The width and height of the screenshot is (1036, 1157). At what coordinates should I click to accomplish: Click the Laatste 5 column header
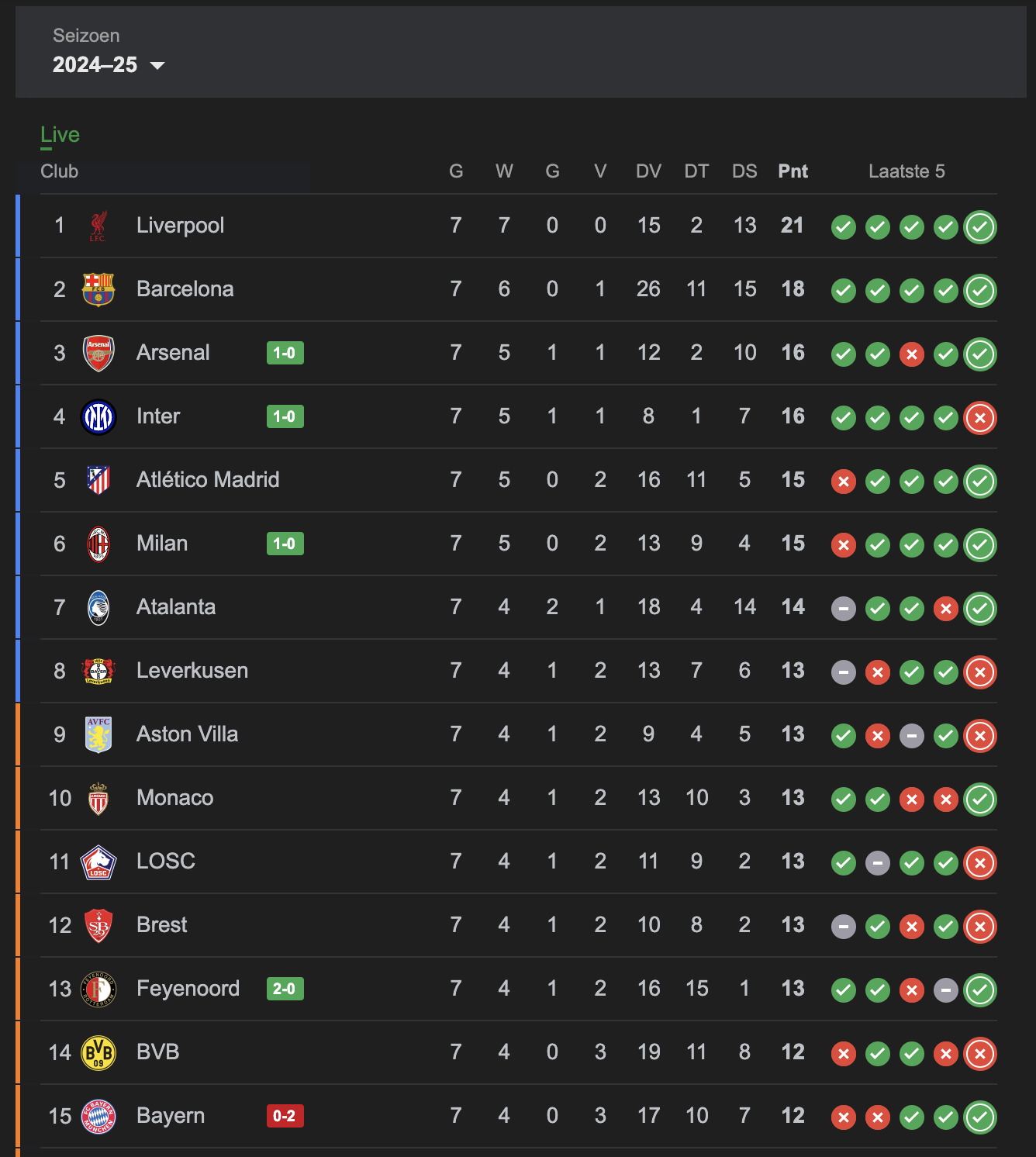(906, 171)
